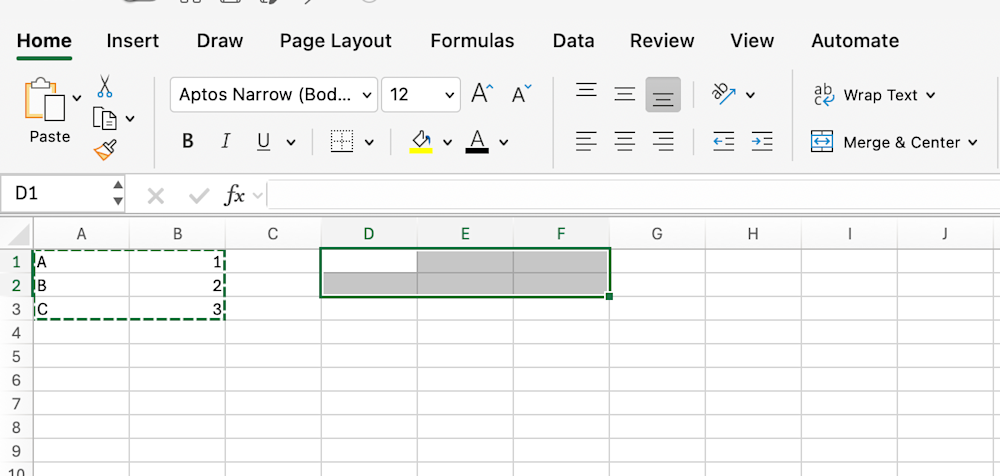Switch to the Home tab
Viewport: 1000px width, 476px height.
(44, 41)
